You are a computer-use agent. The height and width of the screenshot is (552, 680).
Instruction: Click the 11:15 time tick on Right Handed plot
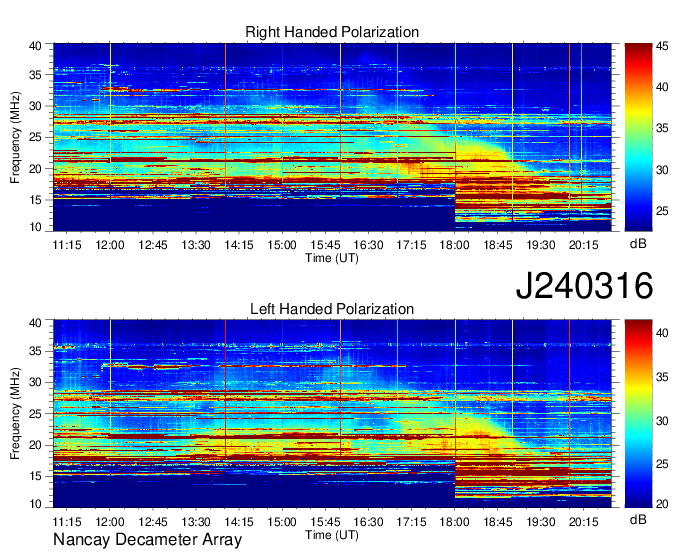point(67,245)
